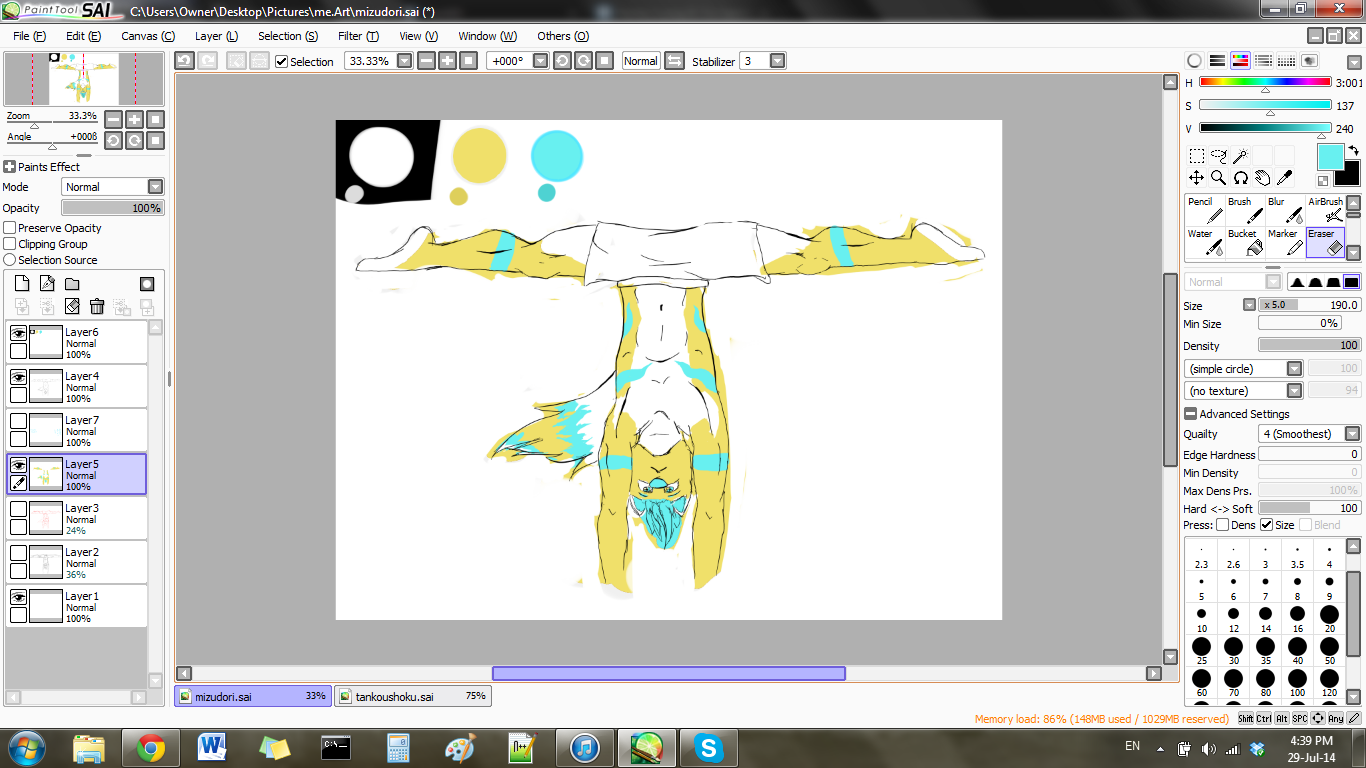Show the scratchpad panel
This screenshot has width=1366, height=768.
click(x=1310, y=61)
